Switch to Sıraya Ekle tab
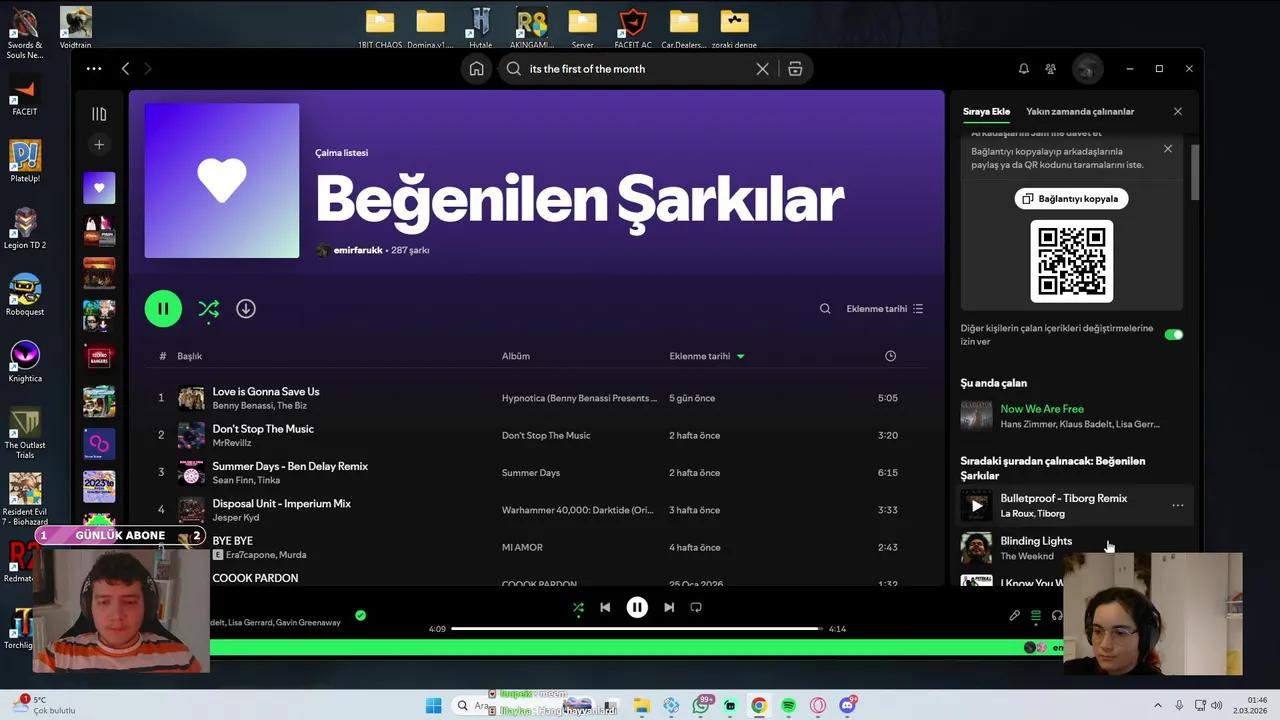Image resolution: width=1280 pixels, height=720 pixels. coord(986,112)
